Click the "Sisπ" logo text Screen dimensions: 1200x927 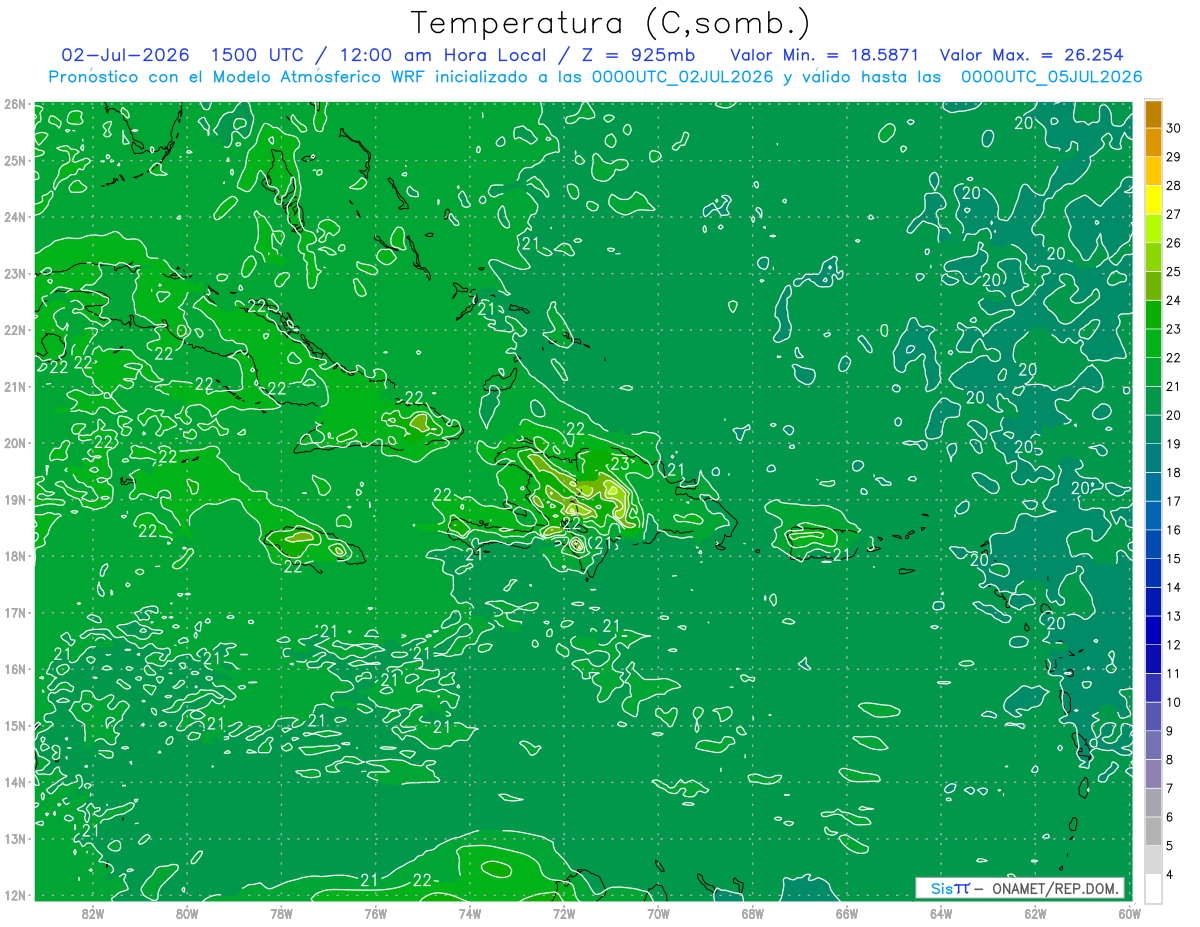click(x=950, y=888)
